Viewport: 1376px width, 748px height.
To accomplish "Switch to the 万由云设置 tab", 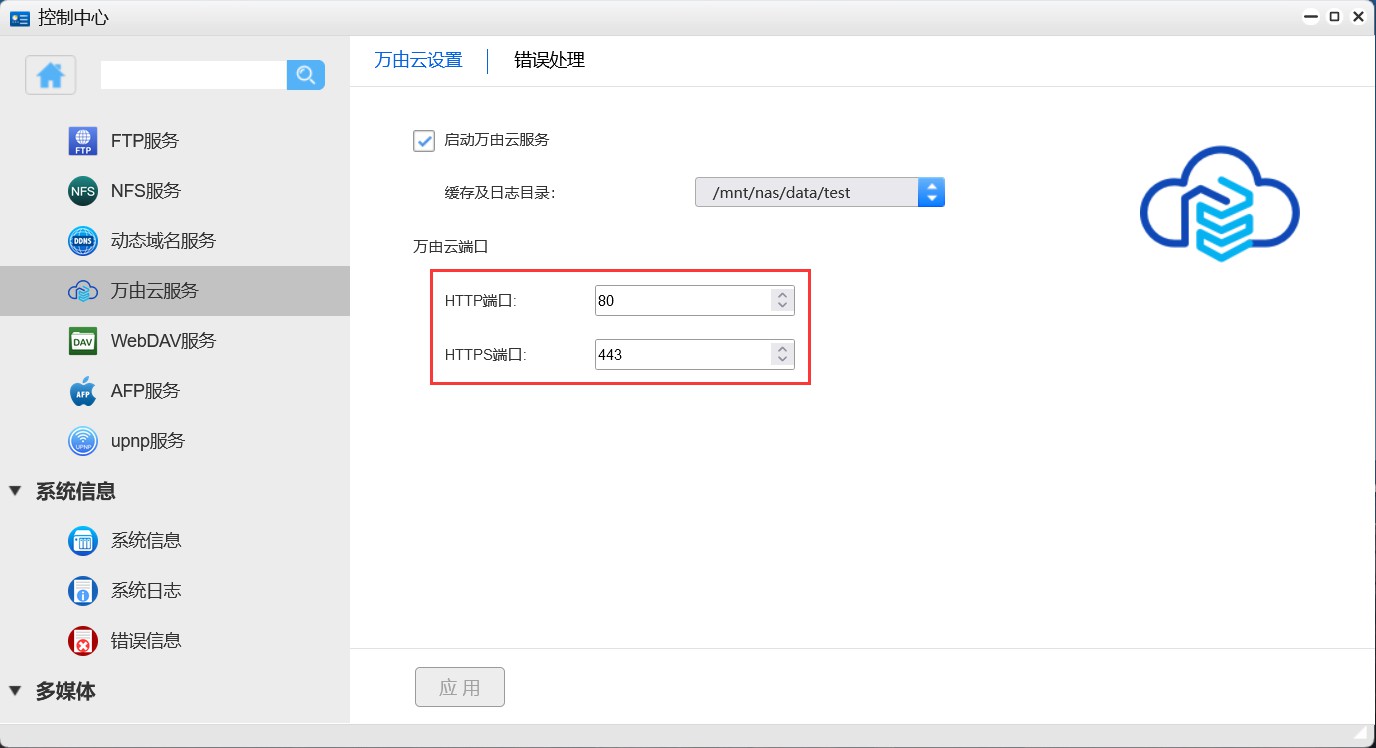I will click(418, 60).
